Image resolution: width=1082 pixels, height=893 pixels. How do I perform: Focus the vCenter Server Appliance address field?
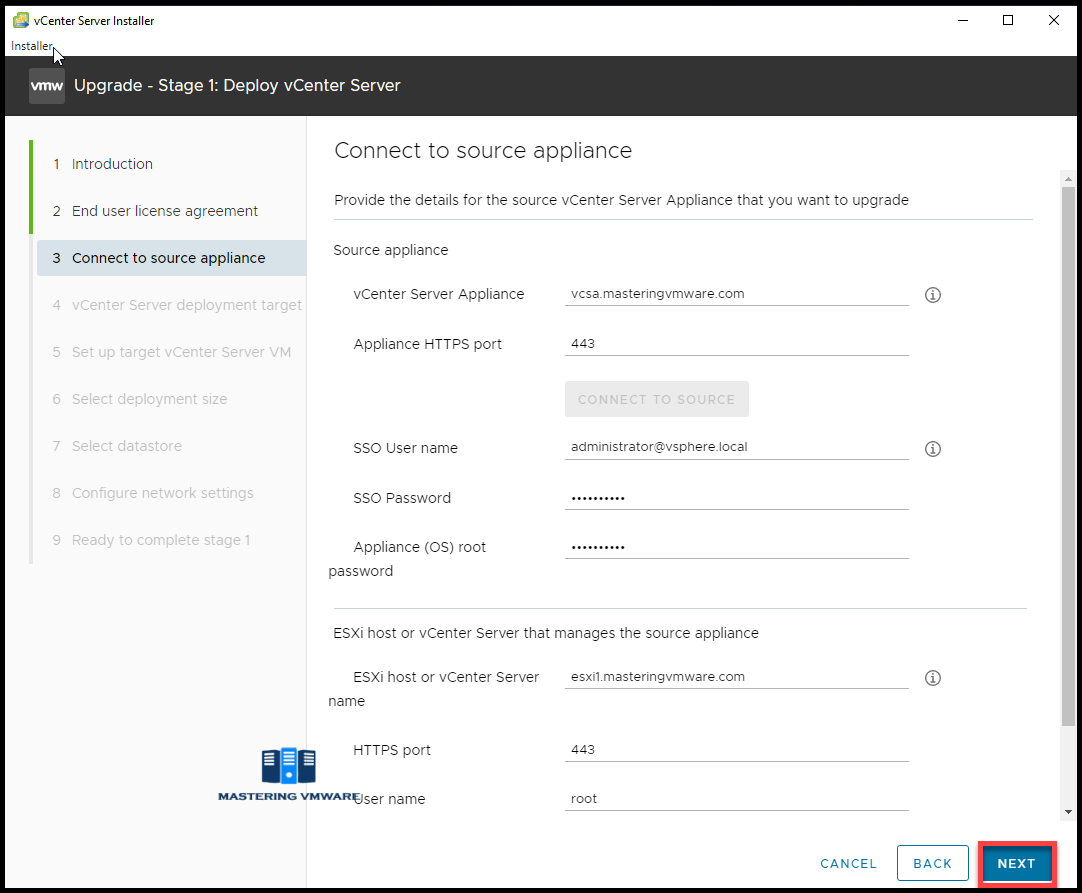pos(736,294)
